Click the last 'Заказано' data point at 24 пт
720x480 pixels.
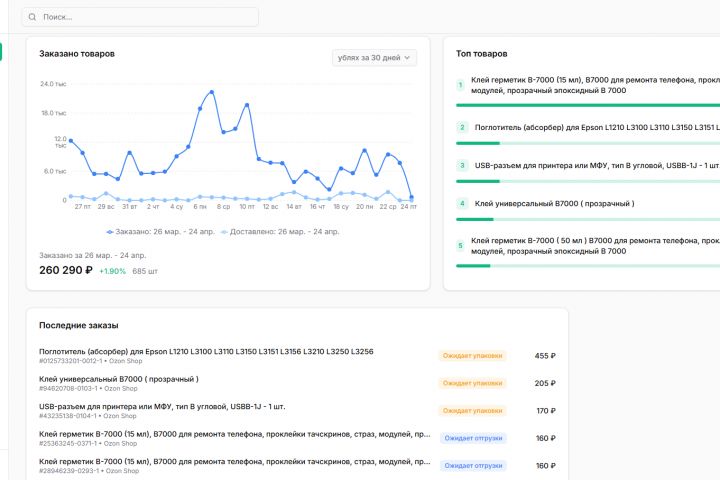pos(411,197)
